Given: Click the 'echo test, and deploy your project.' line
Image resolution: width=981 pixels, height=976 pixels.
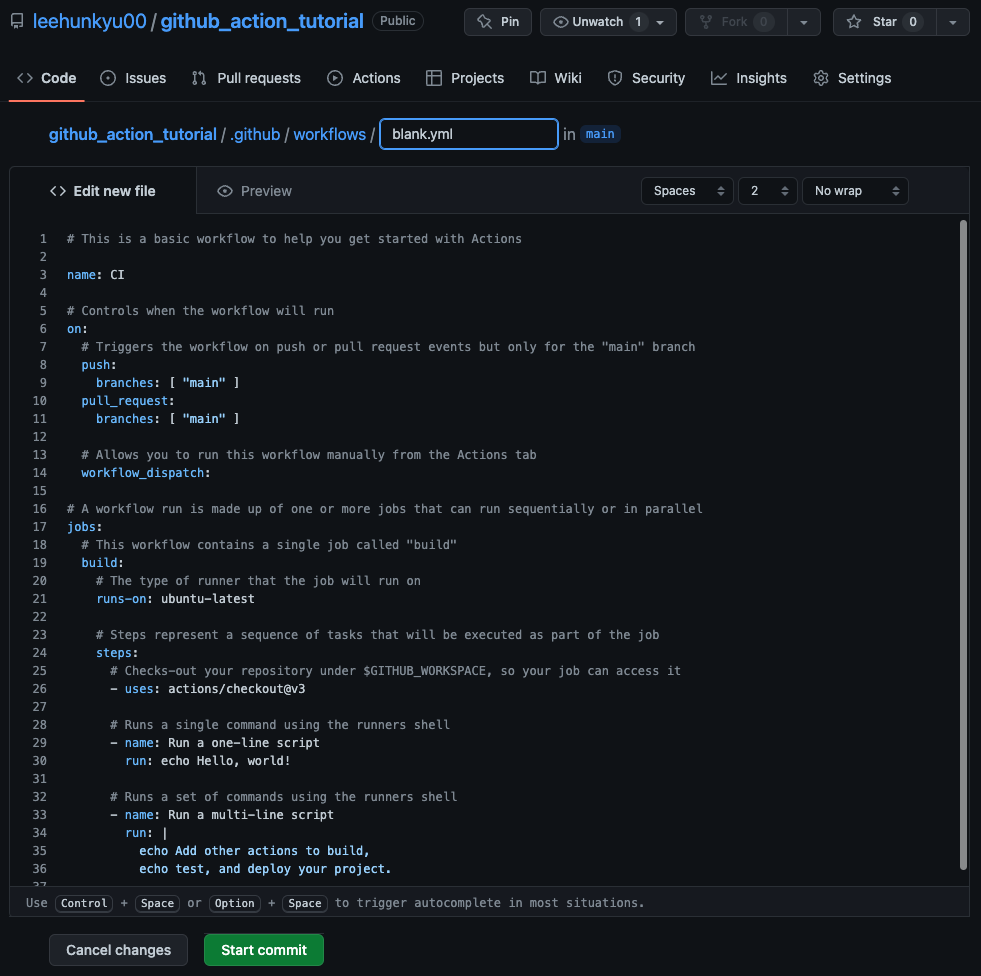Looking at the screenshot, I should tap(265, 869).
